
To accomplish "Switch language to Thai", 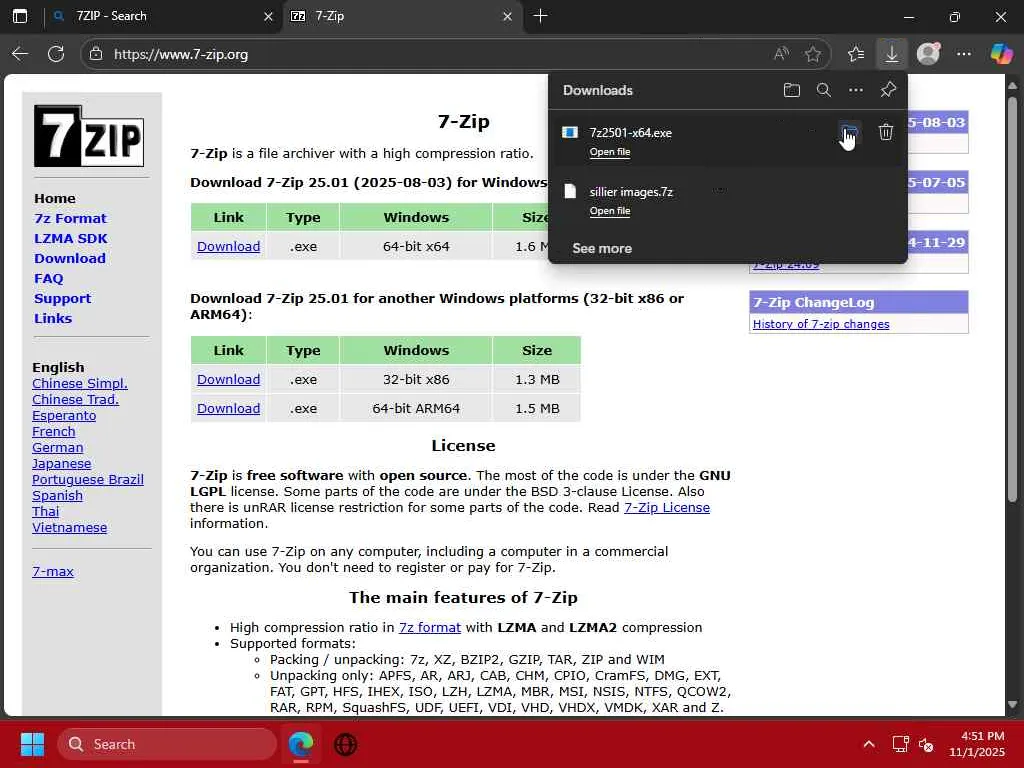I will pos(46,511).
